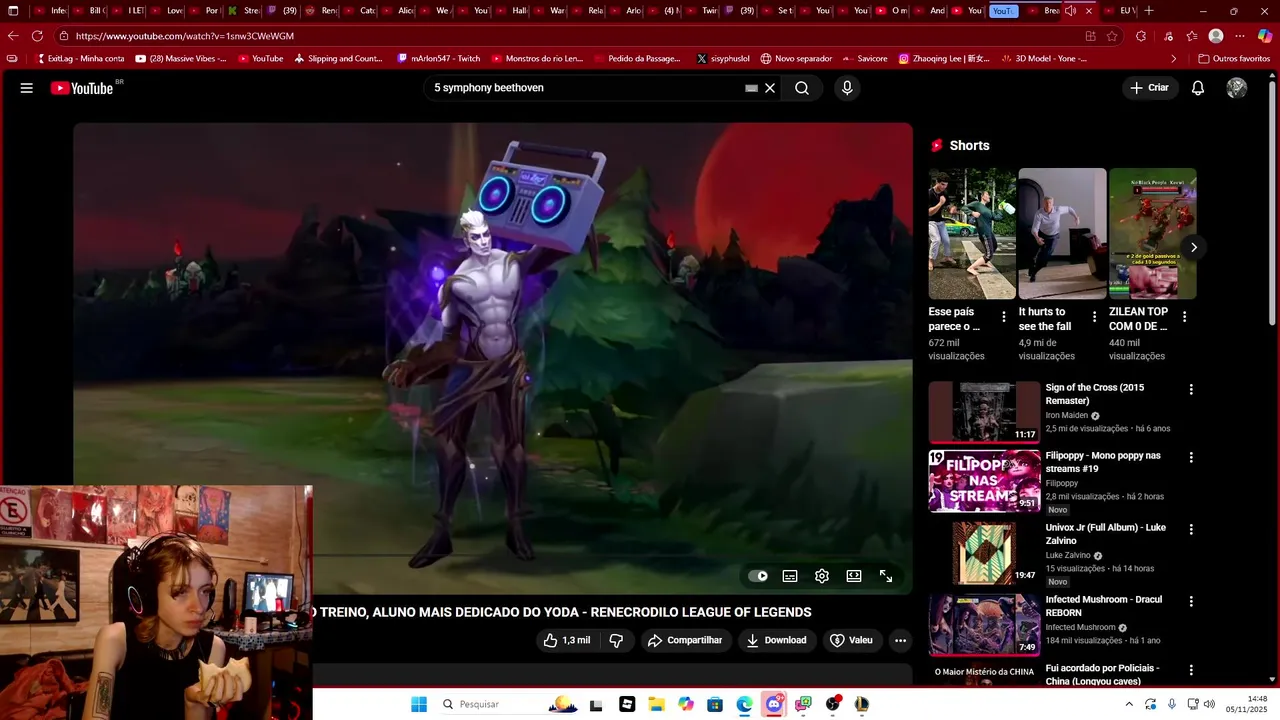Viewport: 1280px width, 720px height.
Task: Open more actions ellipsis below video
Action: (900, 640)
